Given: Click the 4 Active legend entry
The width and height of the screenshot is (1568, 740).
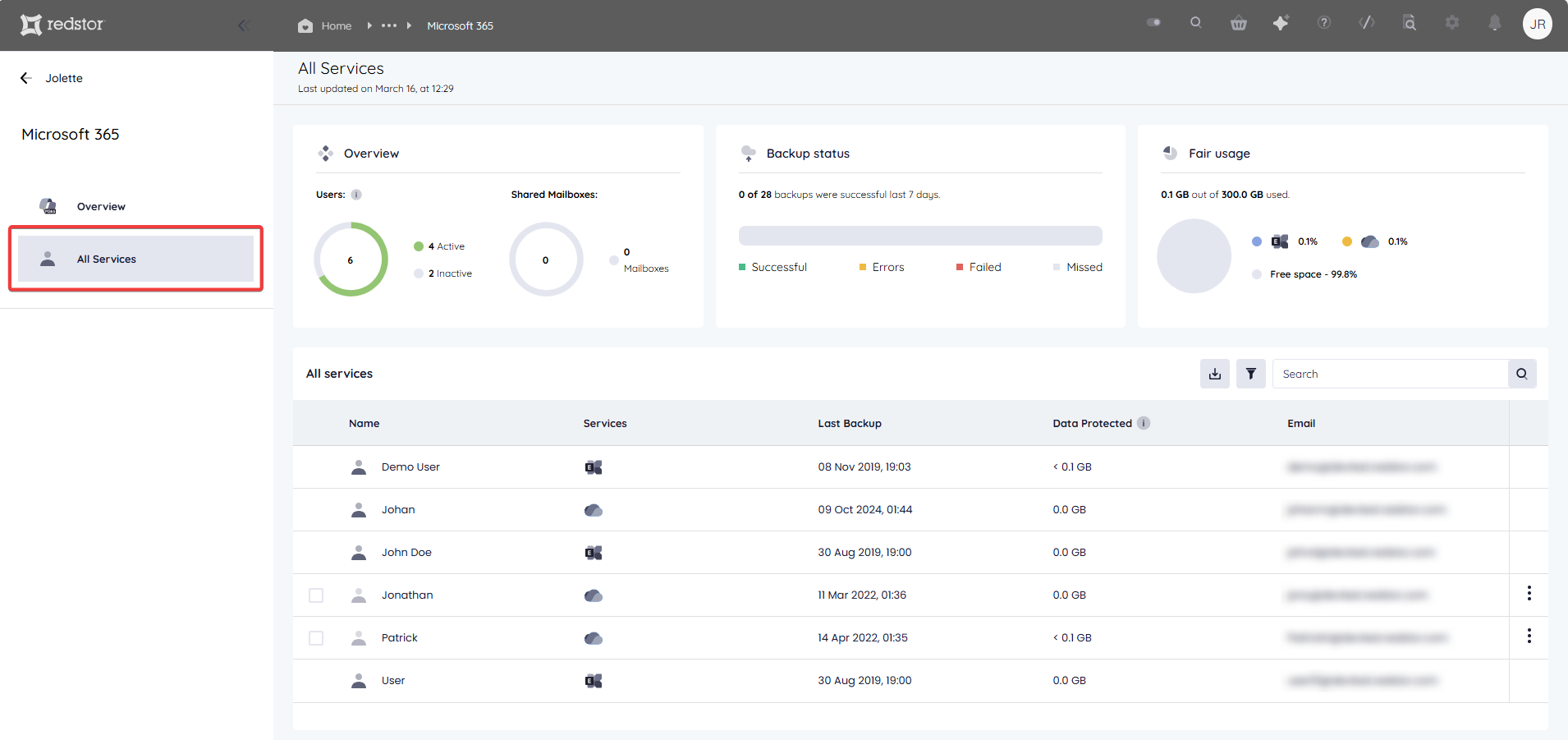Looking at the screenshot, I should click(x=439, y=246).
